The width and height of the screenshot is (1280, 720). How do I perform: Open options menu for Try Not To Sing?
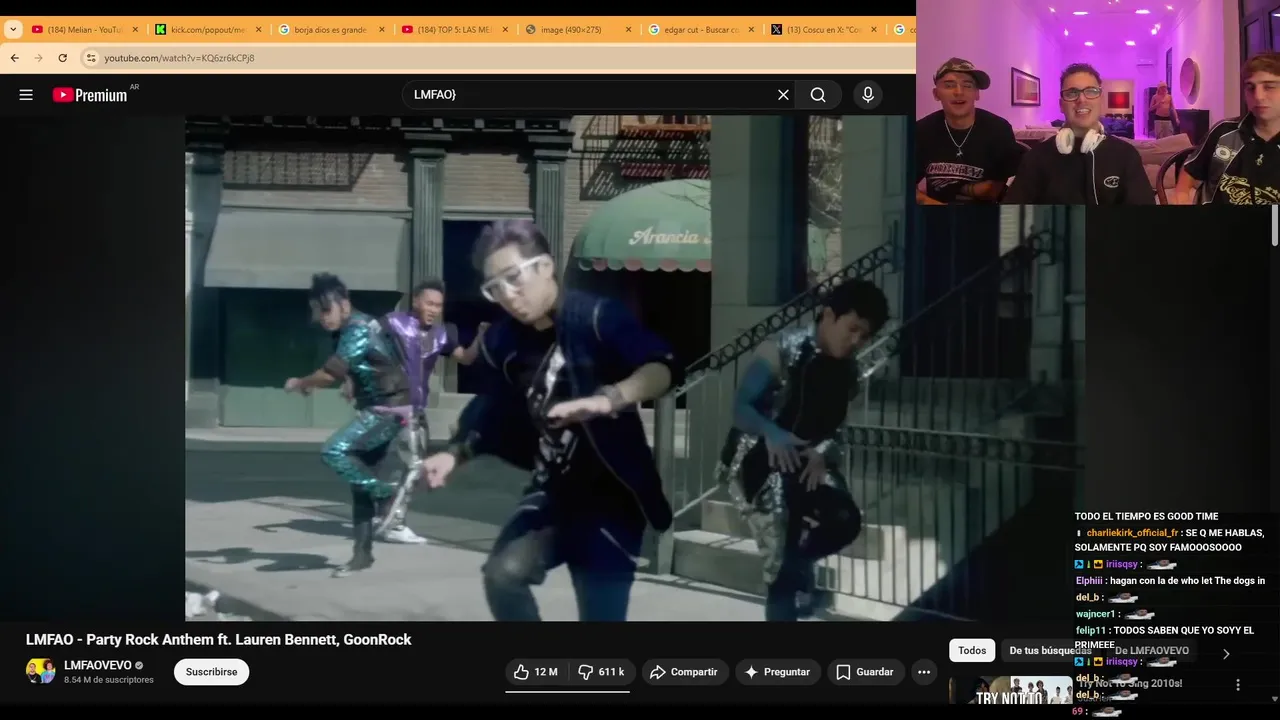(1238, 685)
